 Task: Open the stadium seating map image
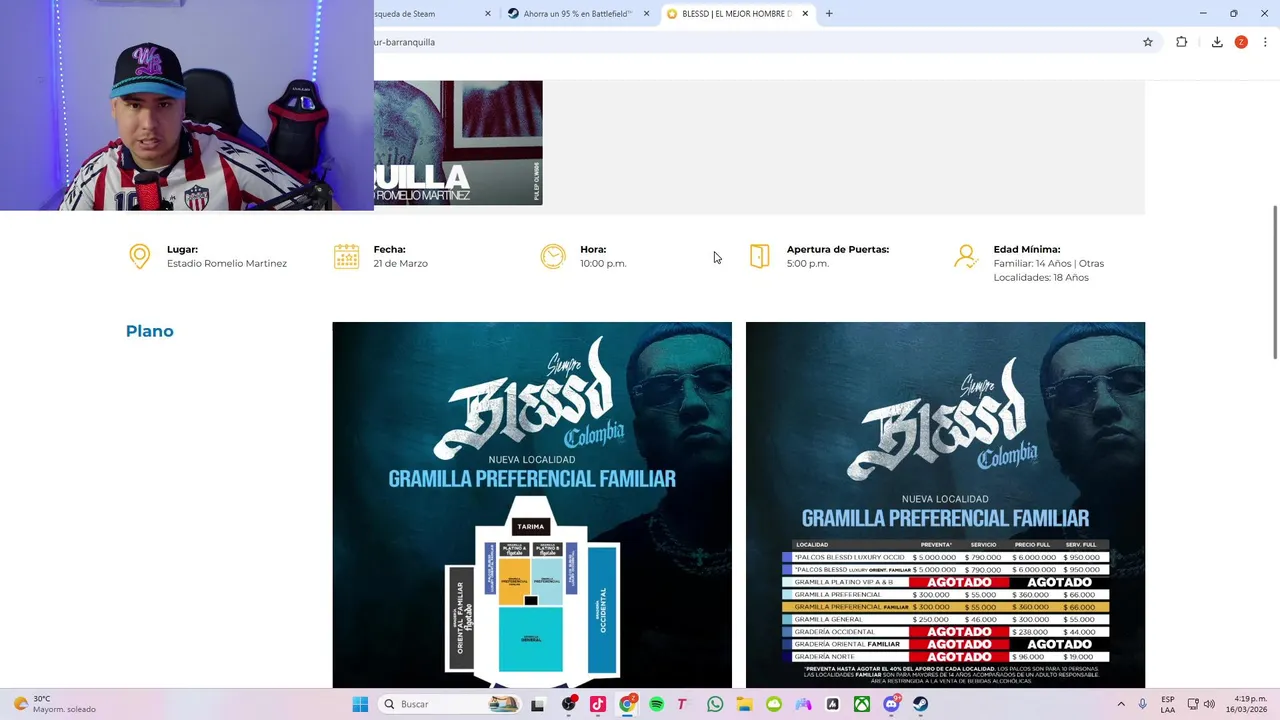532,505
